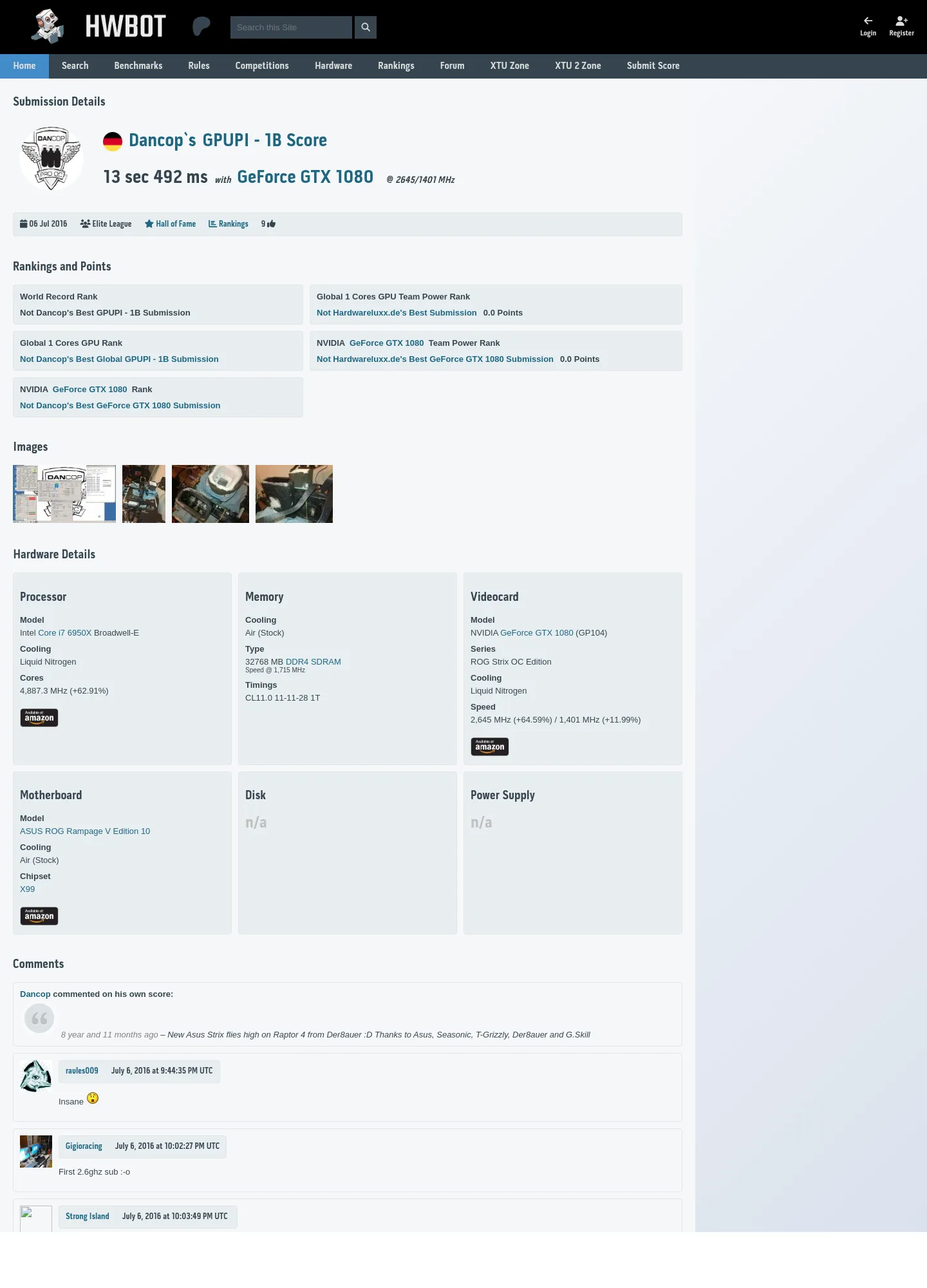Click the surprised emoji after Insane
The image size is (927, 1288).
(x=93, y=1098)
